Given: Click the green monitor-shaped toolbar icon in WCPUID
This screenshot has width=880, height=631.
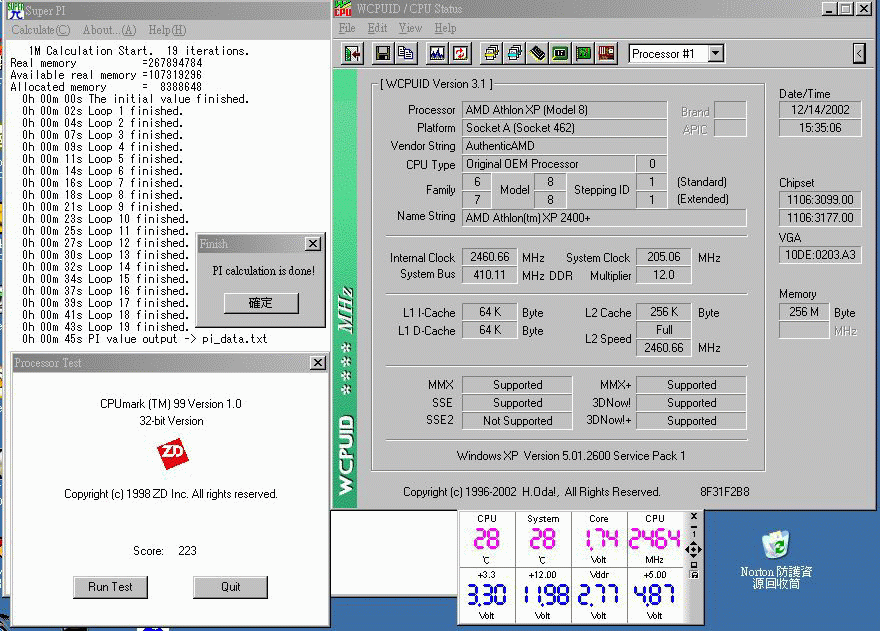Looking at the screenshot, I should pos(560,54).
